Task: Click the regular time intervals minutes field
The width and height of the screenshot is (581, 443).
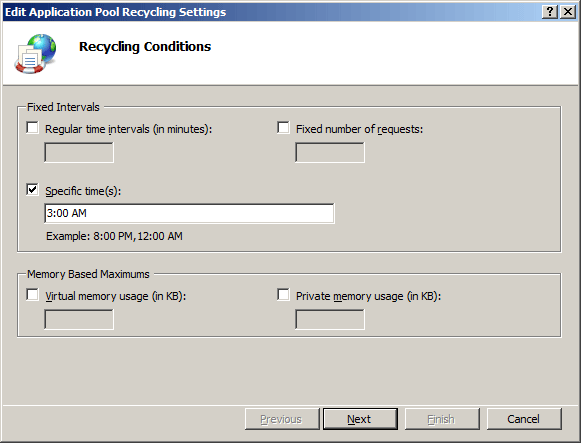Action: point(79,153)
